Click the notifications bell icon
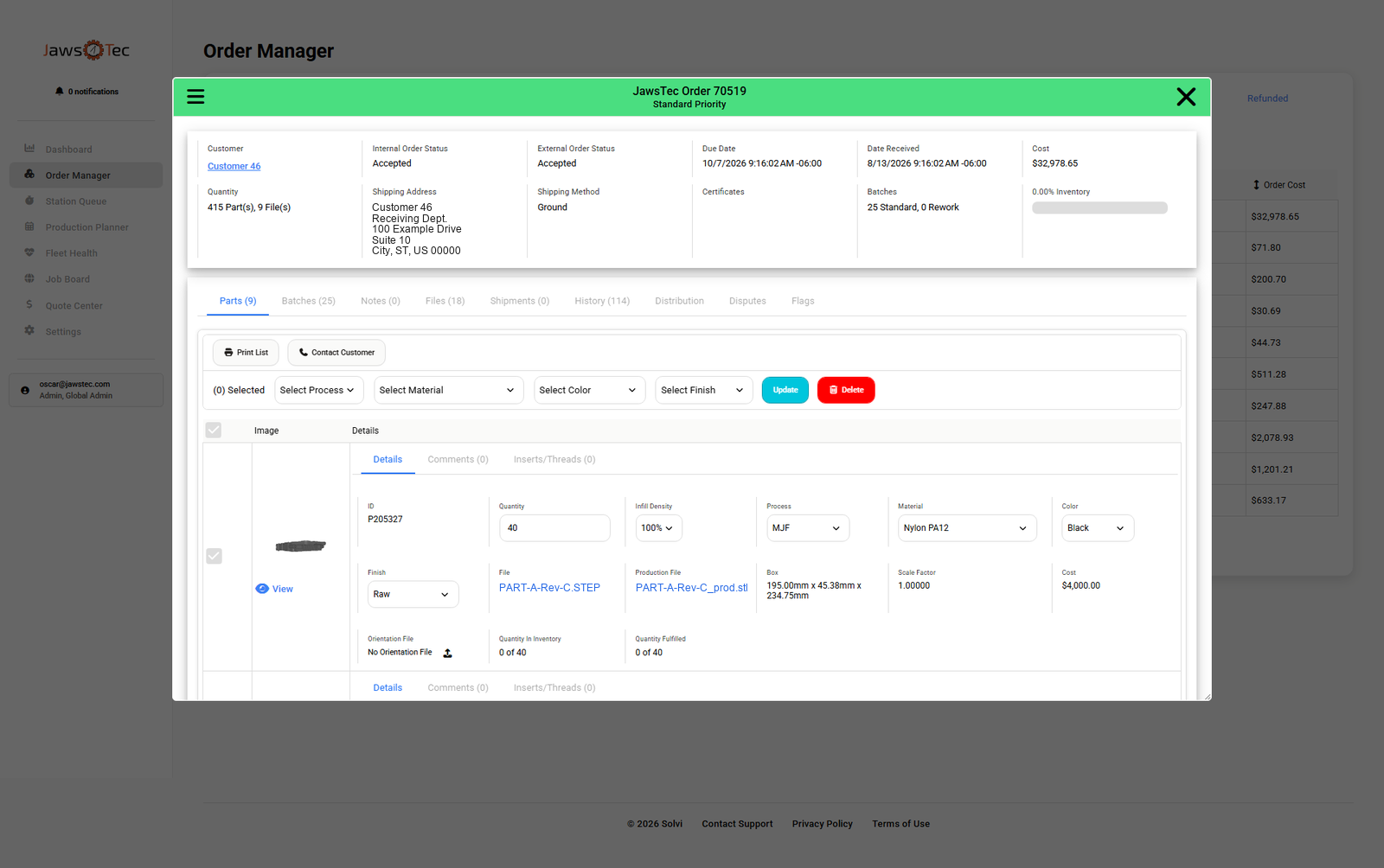The image size is (1384, 868). [x=59, y=91]
